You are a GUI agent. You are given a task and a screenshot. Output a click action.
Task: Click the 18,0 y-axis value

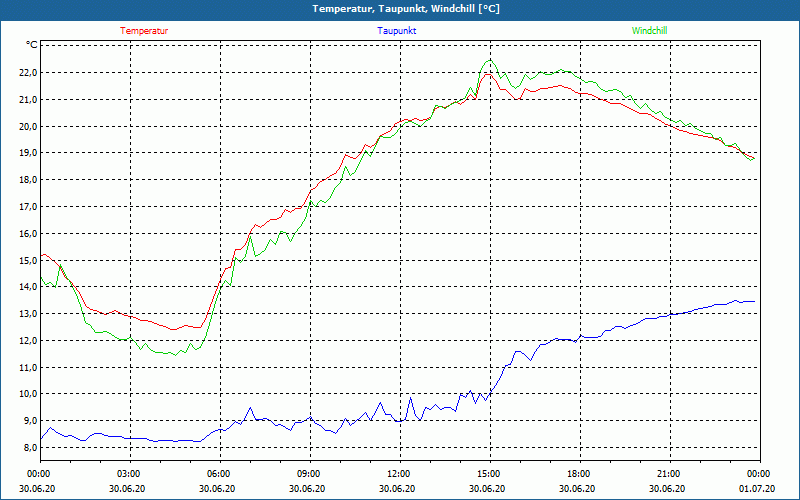pyautogui.click(x=29, y=180)
